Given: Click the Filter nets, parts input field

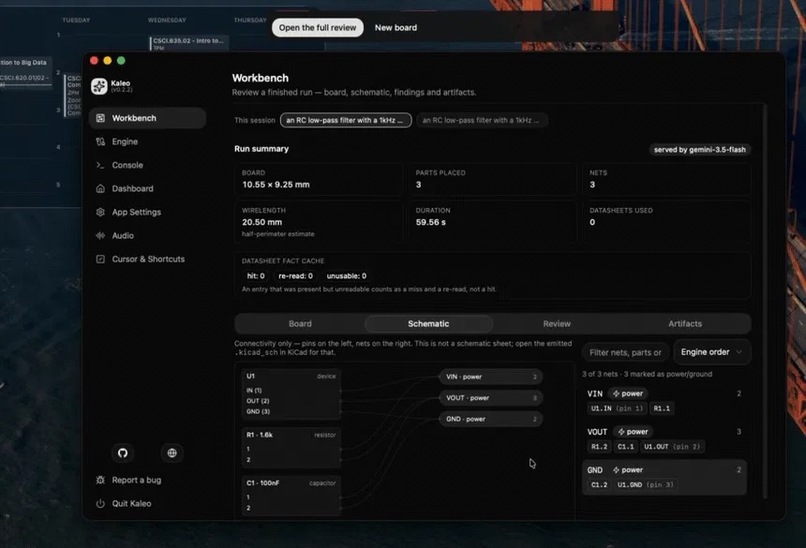Looking at the screenshot, I should (x=625, y=353).
